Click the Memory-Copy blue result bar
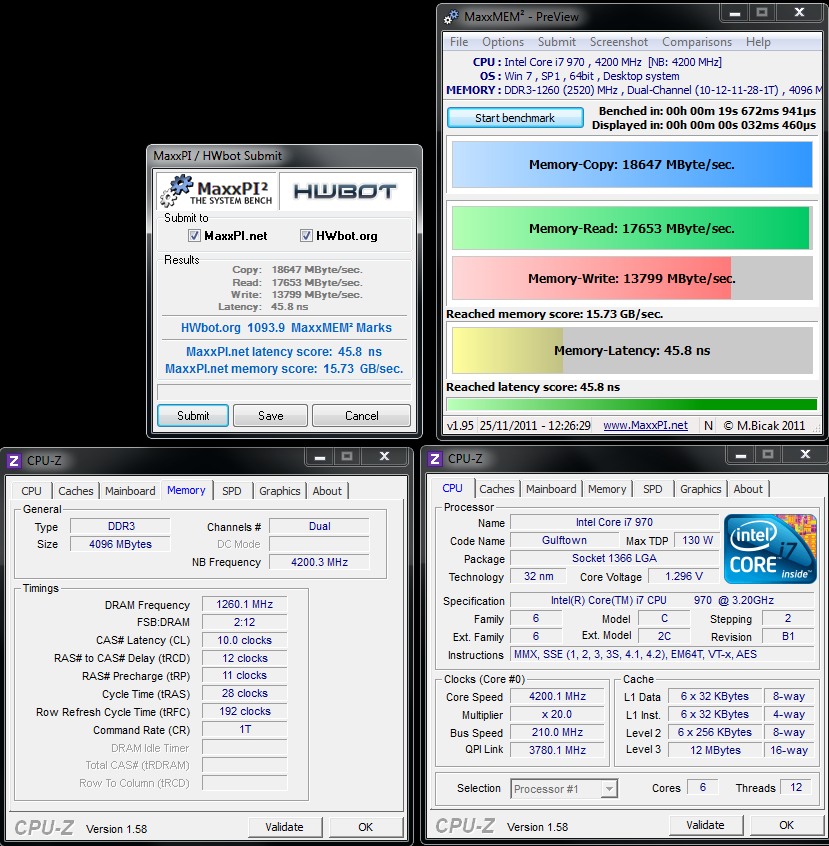829x846 pixels. point(632,165)
